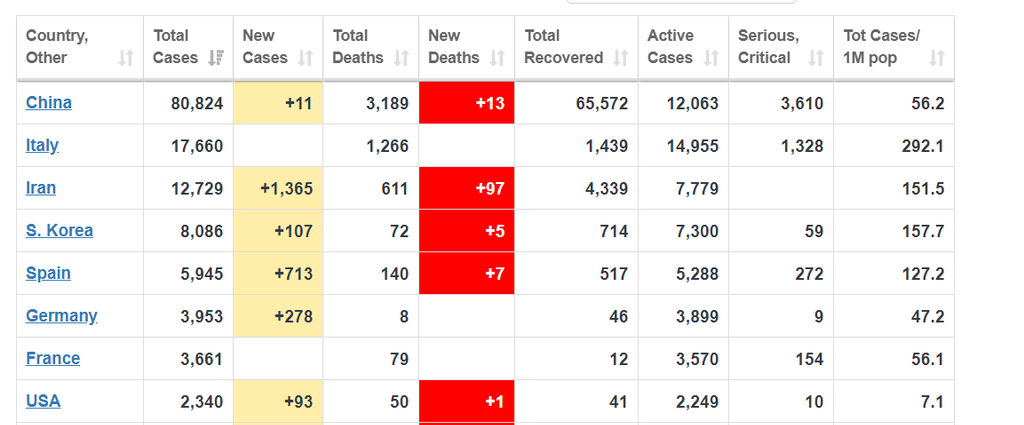
Task: Select S. Korea new deaths +5
Action: pos(467,231)
